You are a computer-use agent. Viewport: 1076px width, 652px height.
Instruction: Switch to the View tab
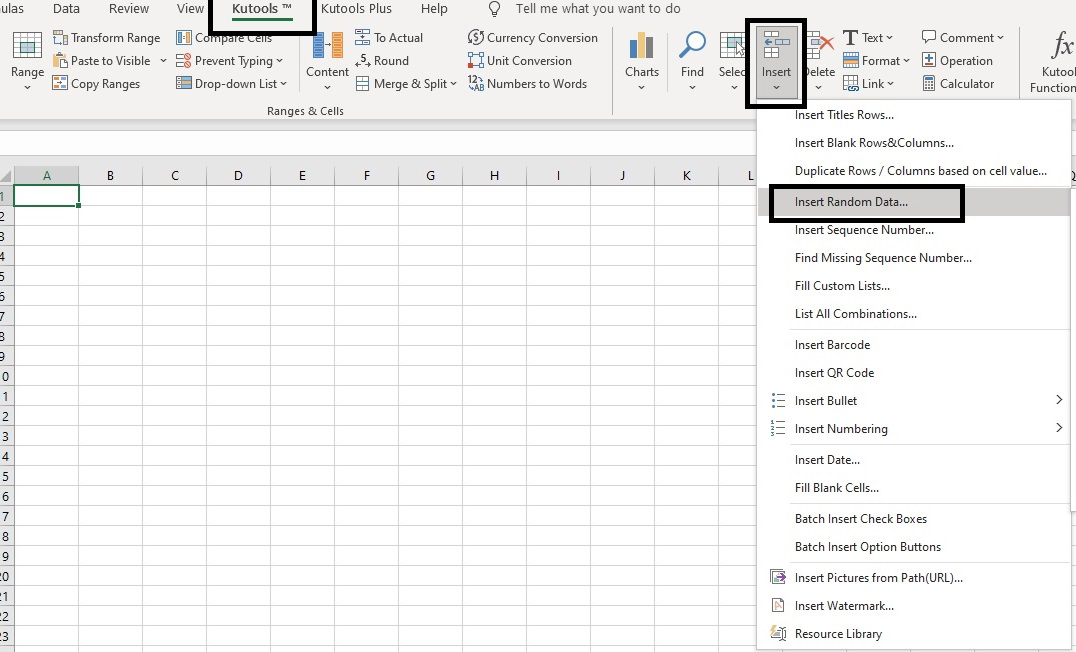point(190,9)
